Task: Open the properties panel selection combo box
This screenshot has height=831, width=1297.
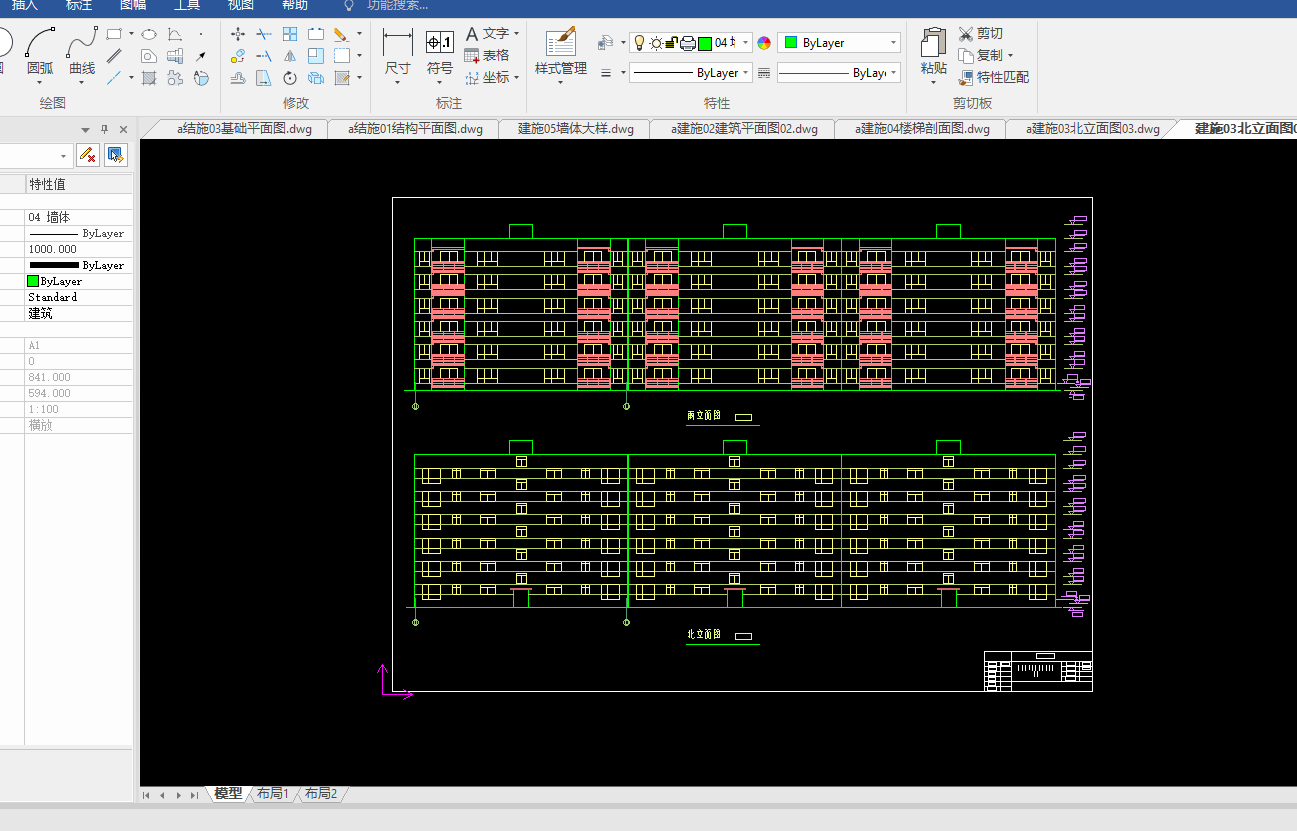Action: (x=36, y=155)
